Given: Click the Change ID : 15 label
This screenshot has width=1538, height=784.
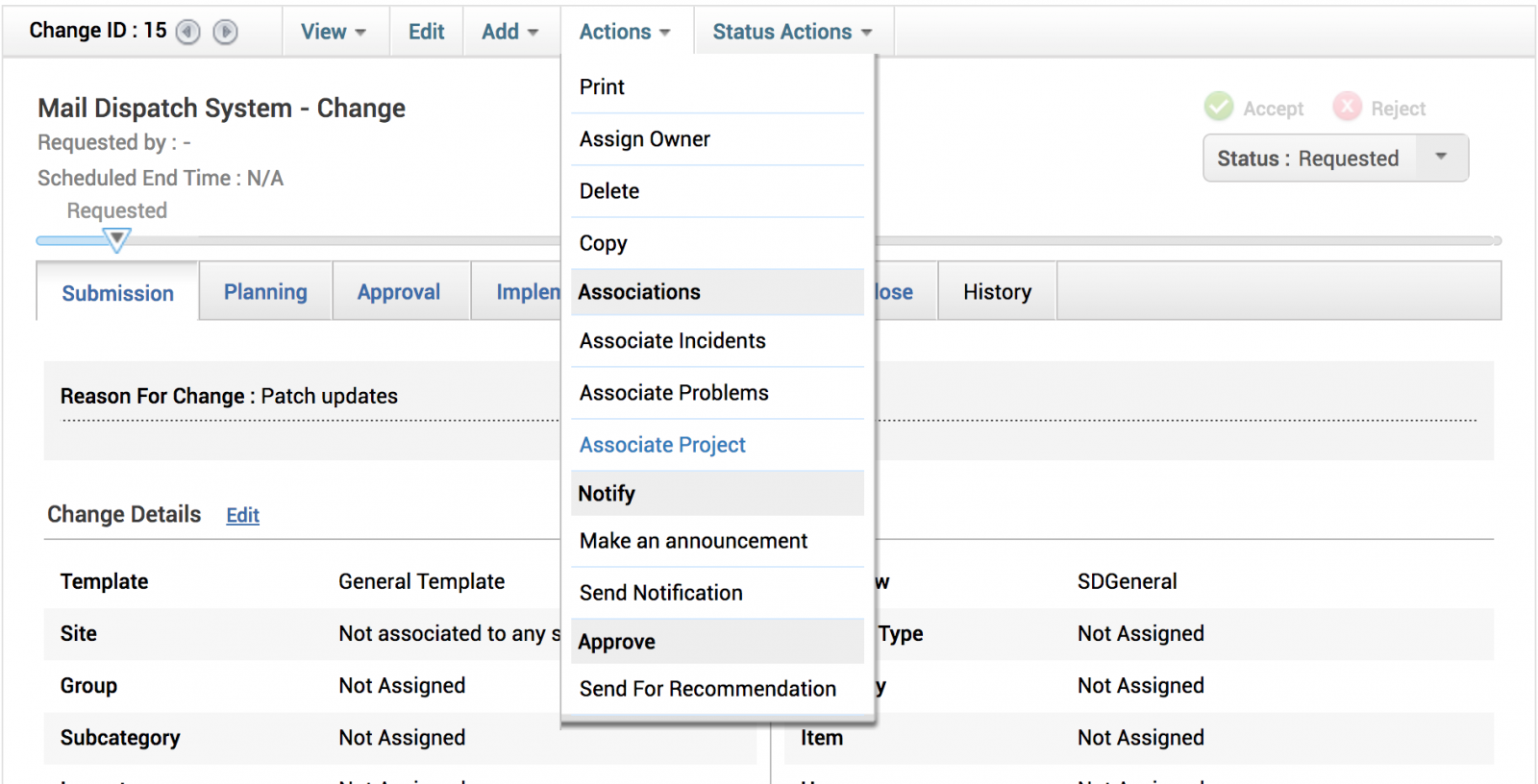Looking at the screenshot, I should tap(98, 31).
